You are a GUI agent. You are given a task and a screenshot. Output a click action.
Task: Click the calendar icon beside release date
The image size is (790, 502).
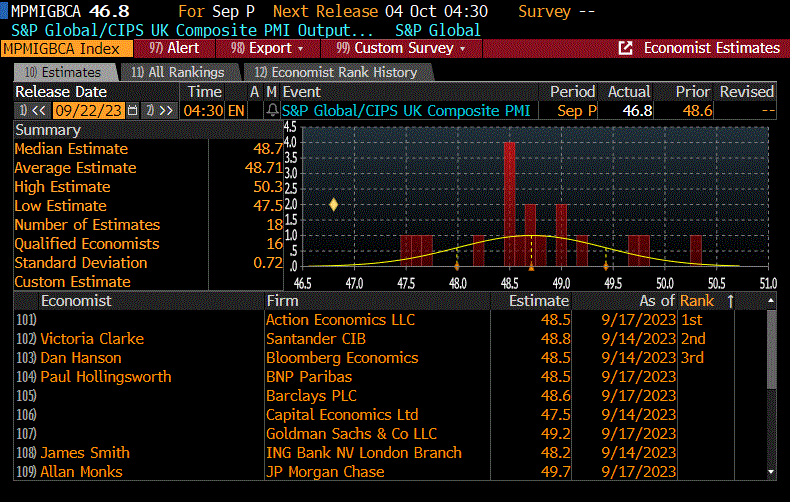pos(133,110)
